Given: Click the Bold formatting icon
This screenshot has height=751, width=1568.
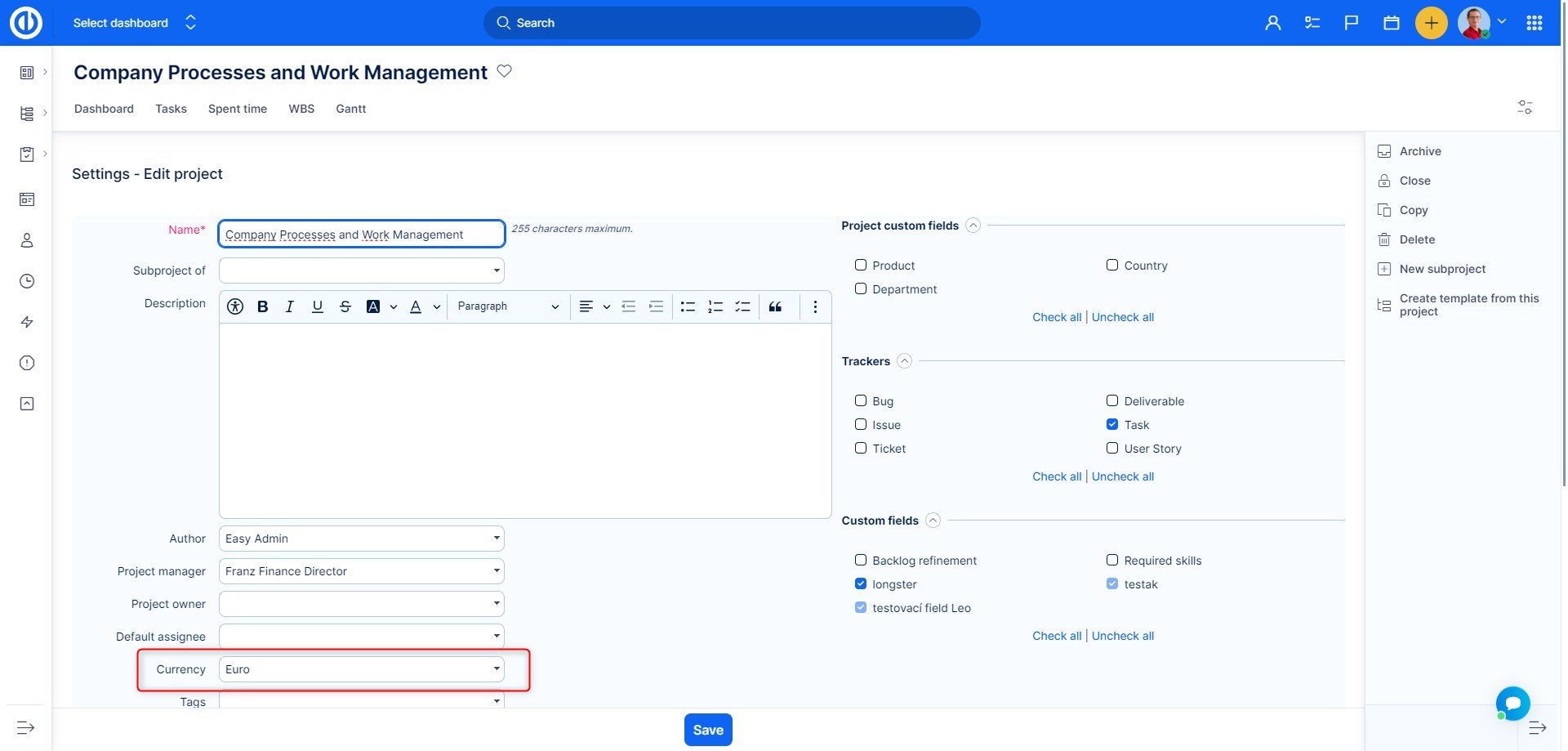Looking at the screenshot, I should pos(262,306).
